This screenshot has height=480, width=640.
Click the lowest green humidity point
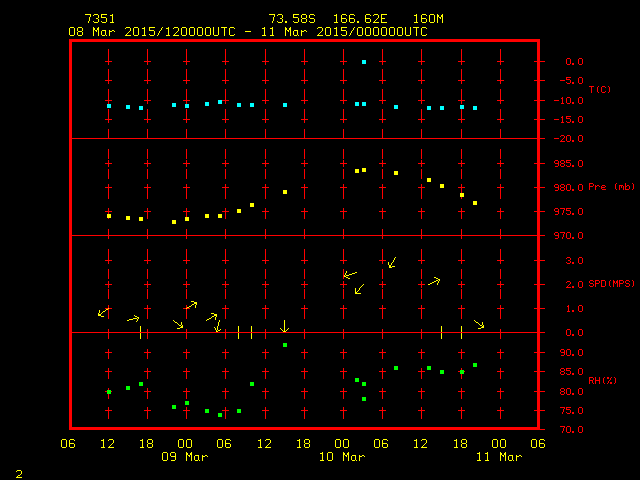pos(220,414)
